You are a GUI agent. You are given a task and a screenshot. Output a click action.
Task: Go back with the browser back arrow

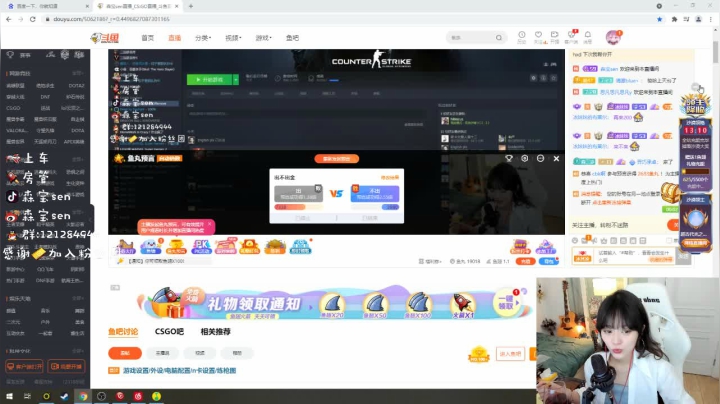coord(9,19)
